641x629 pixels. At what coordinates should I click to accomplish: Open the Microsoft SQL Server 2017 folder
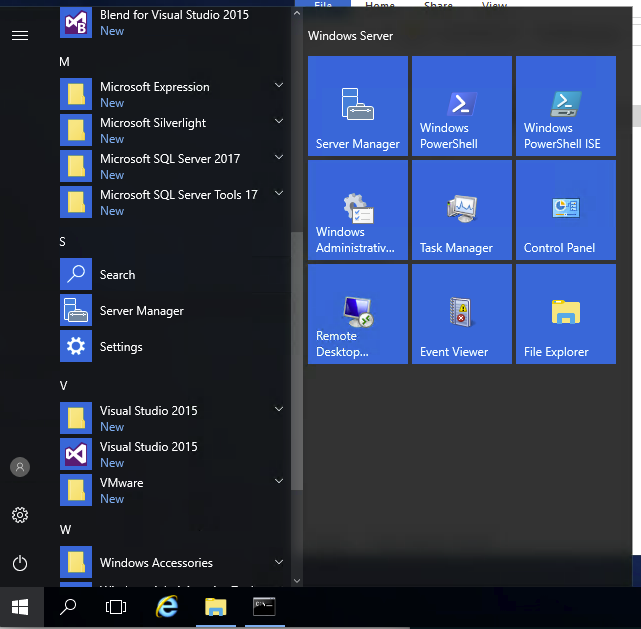[x=174, y=166]
